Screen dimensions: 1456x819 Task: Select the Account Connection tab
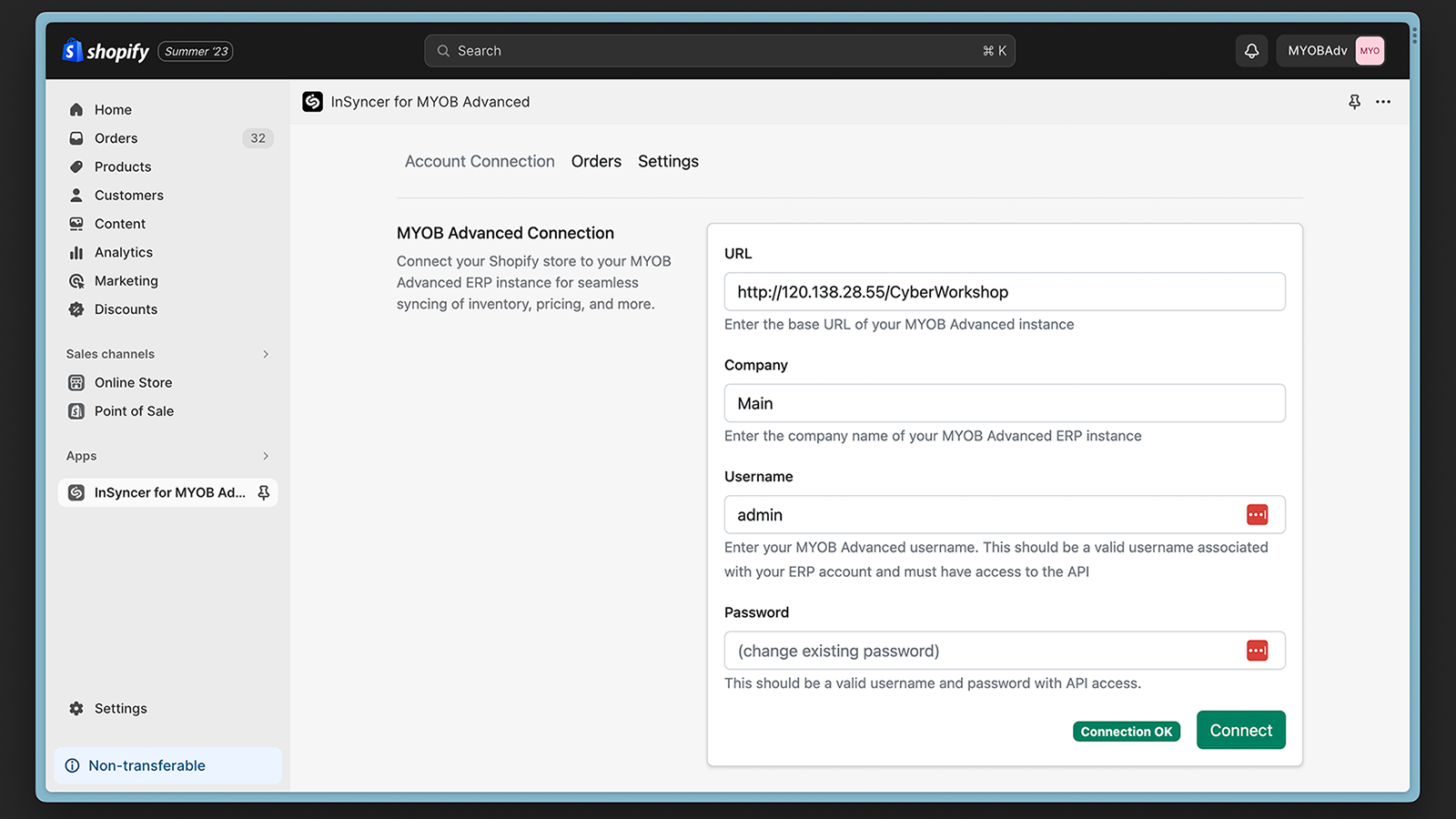[480, 161]
